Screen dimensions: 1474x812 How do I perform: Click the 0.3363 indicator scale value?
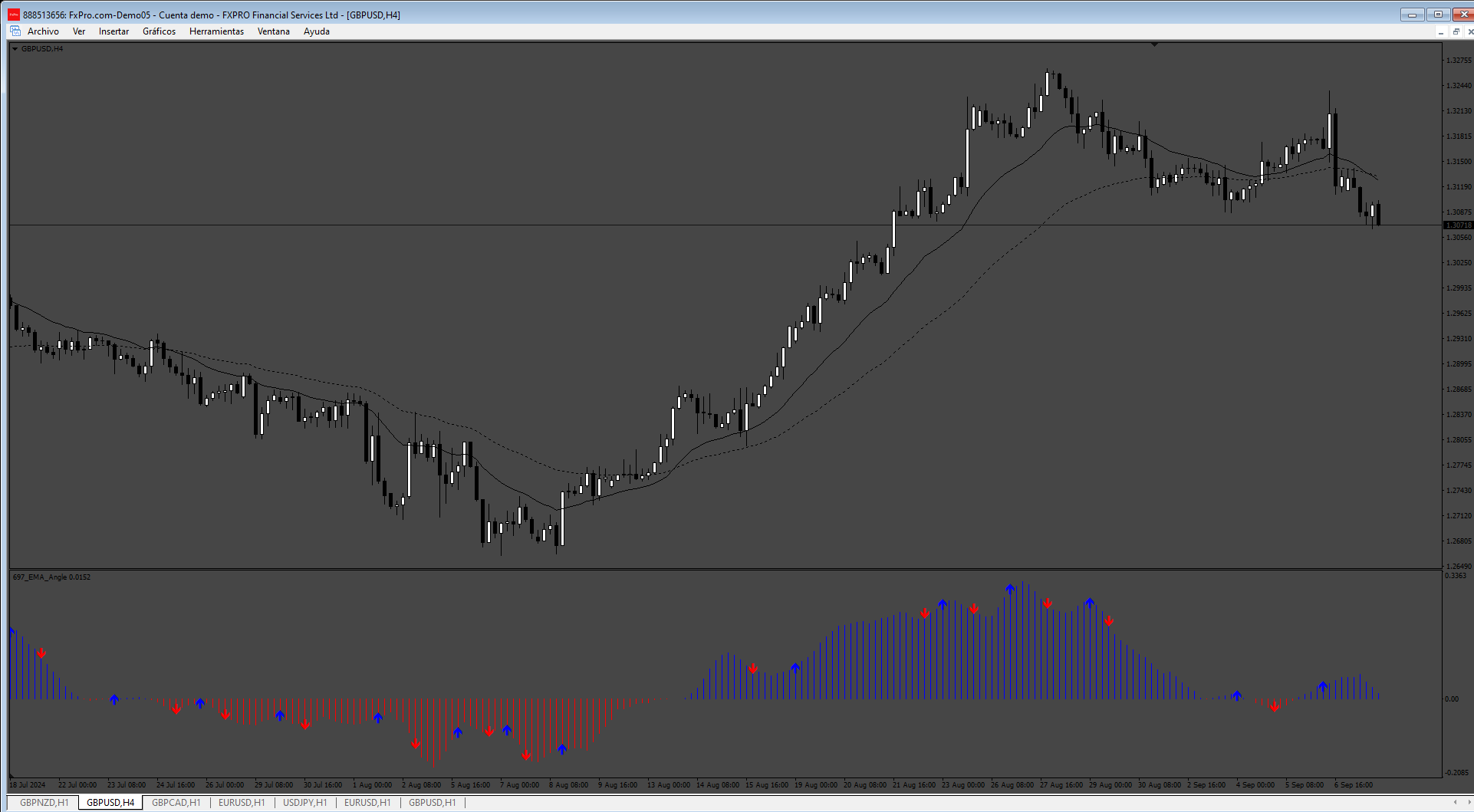pos(1456,576)
